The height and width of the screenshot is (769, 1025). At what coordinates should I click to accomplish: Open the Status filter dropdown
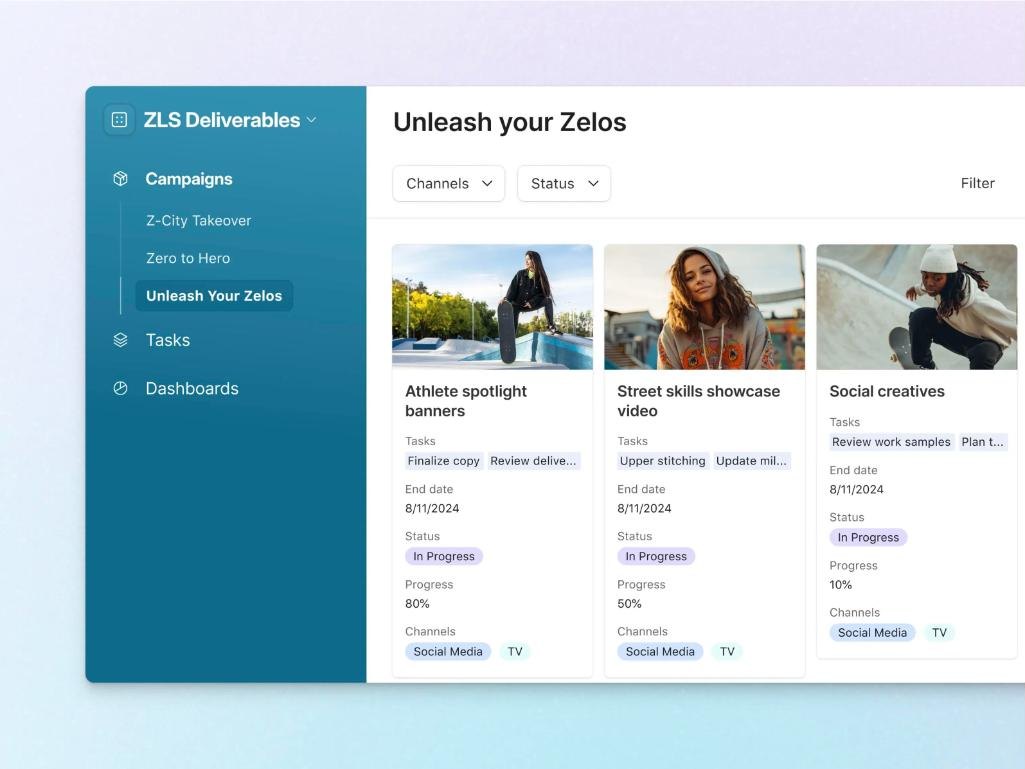564,184
